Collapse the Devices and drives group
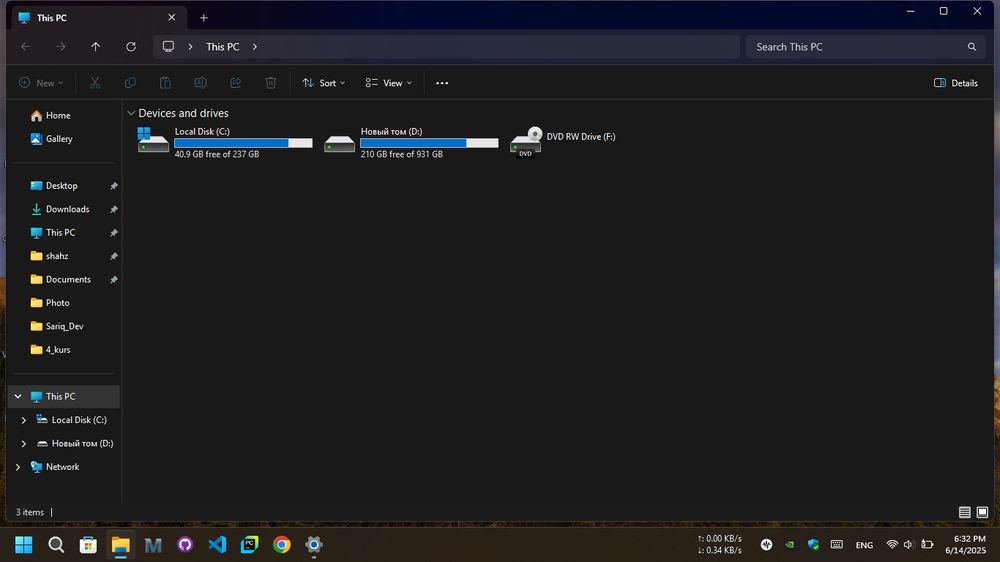Image resolution: width=1000 pixels, height=562 pixels. (131, 113)
